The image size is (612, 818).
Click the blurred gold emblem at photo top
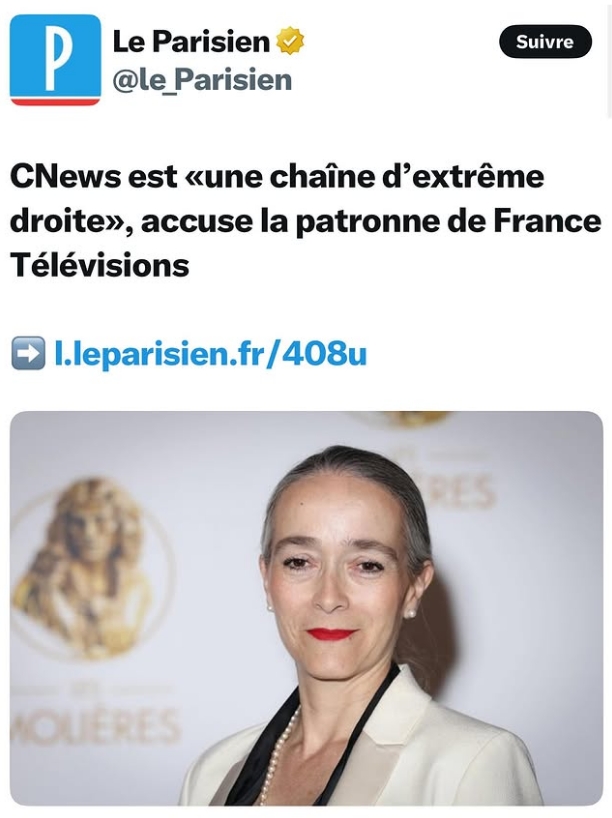pyautogui.click(x=410, y=418)
